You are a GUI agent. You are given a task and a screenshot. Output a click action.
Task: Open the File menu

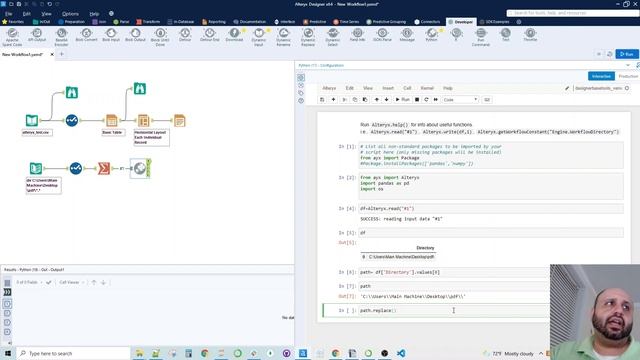(x=9, y=14)
